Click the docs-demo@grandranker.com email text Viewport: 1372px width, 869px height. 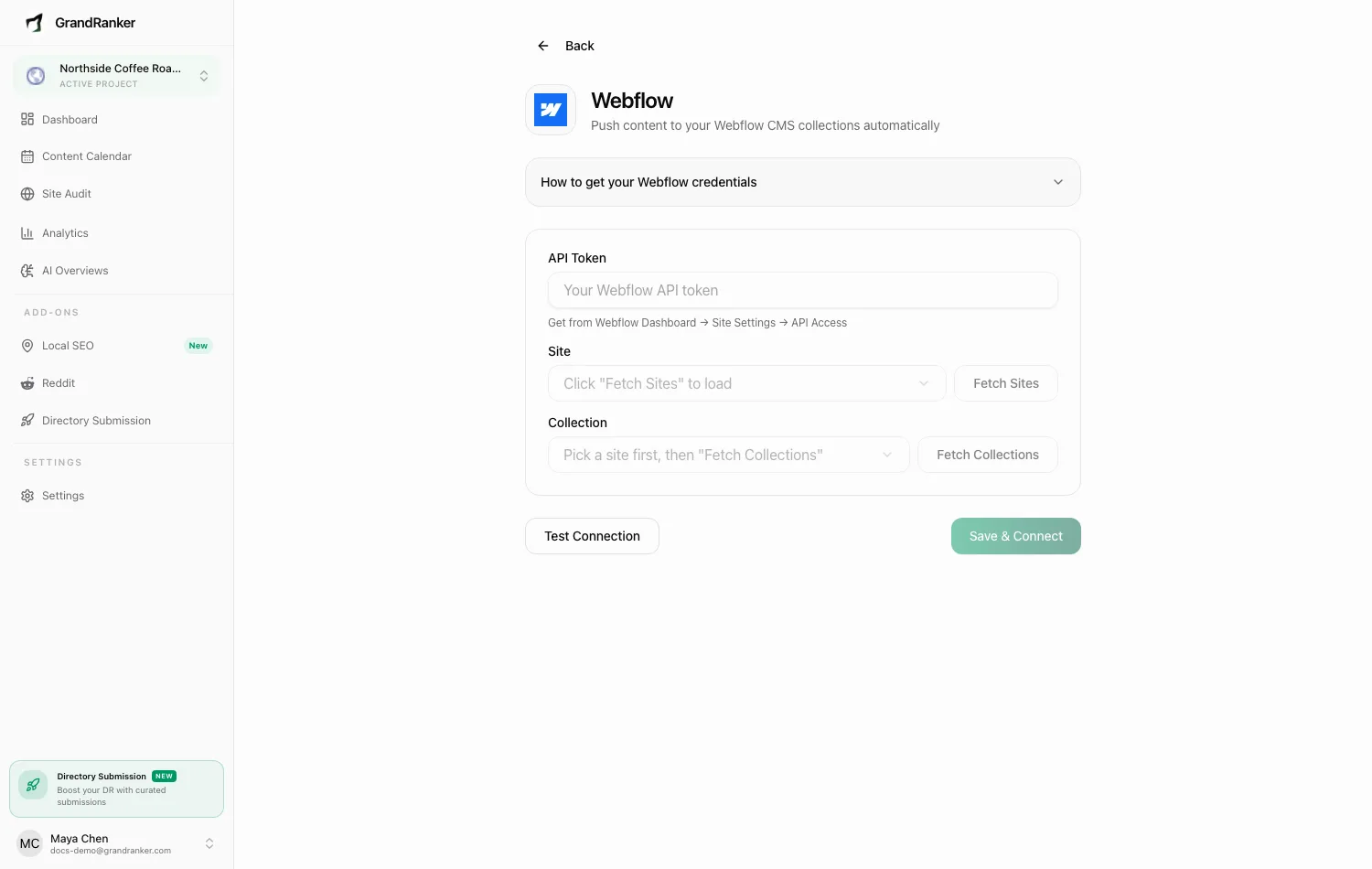(111, 851)
